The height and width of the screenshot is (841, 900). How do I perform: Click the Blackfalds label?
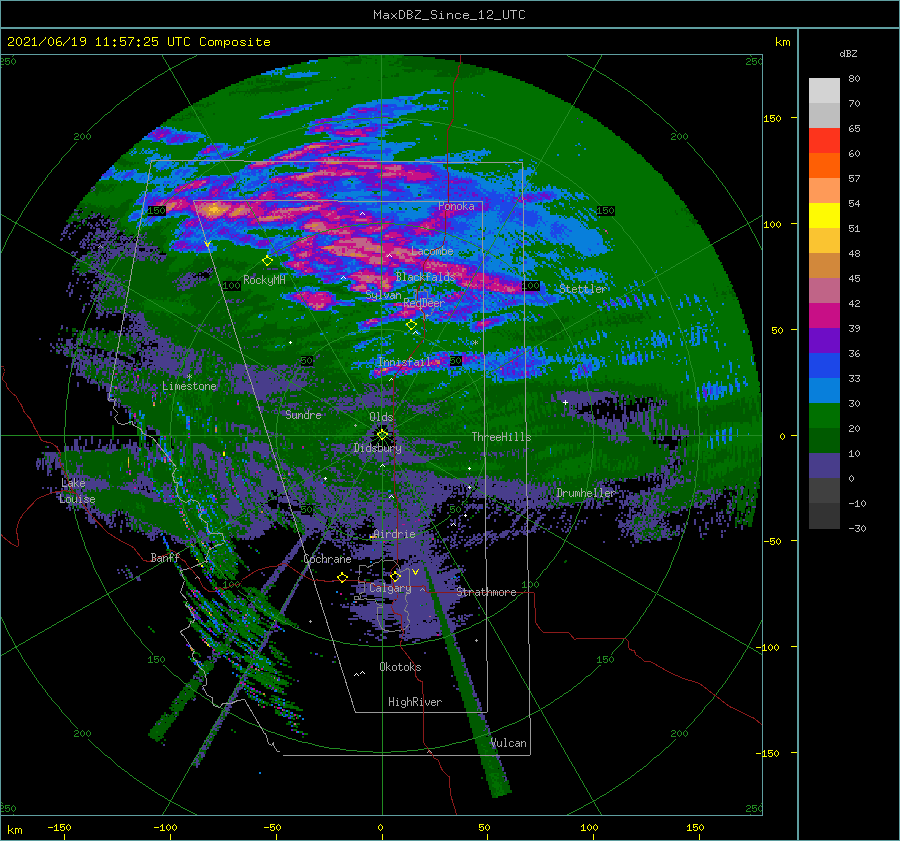tap(425, 277)
